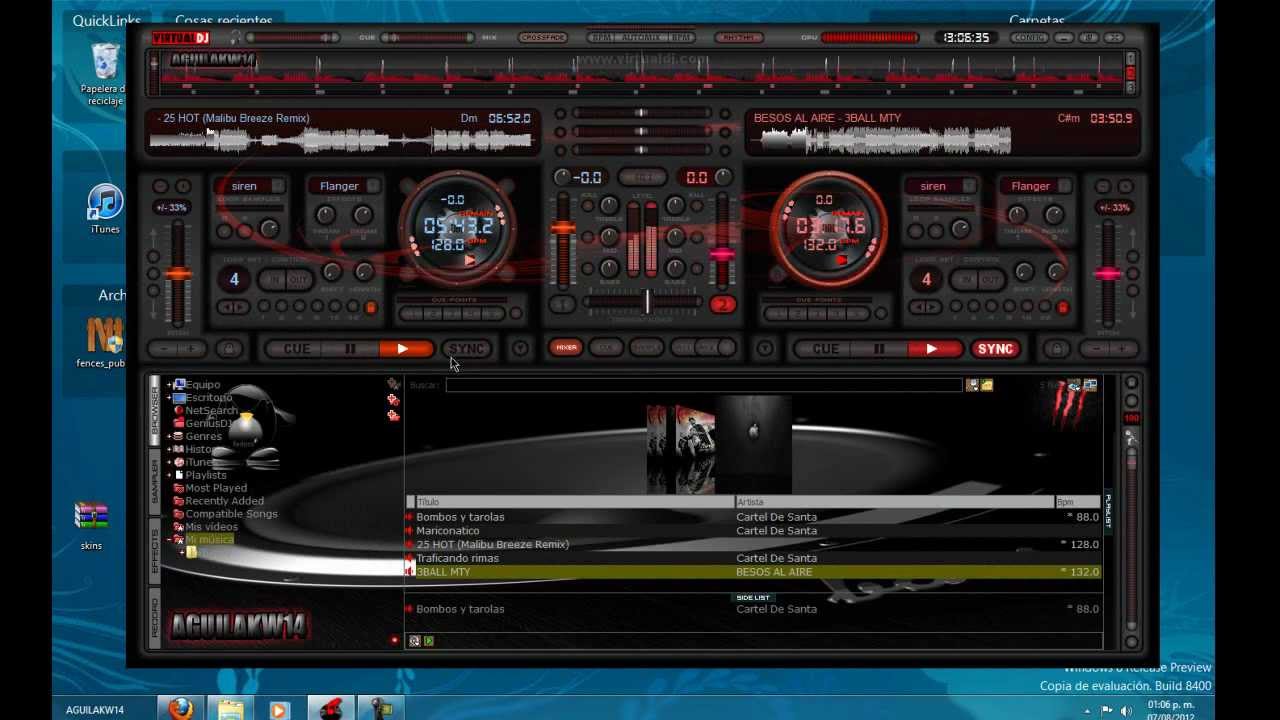Click the right channel volume fader
Viewport: 1280px width, 720px height.
pos(721,254)
